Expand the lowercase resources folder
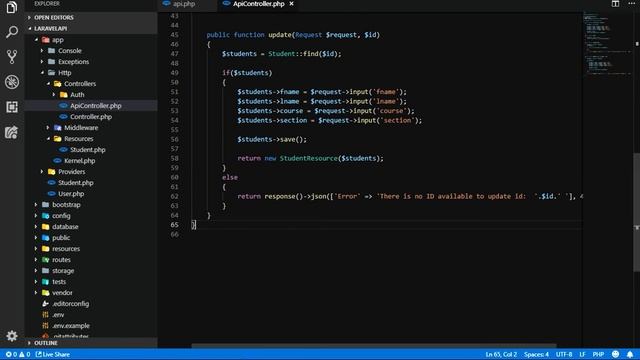 click(x=66, y=249)
